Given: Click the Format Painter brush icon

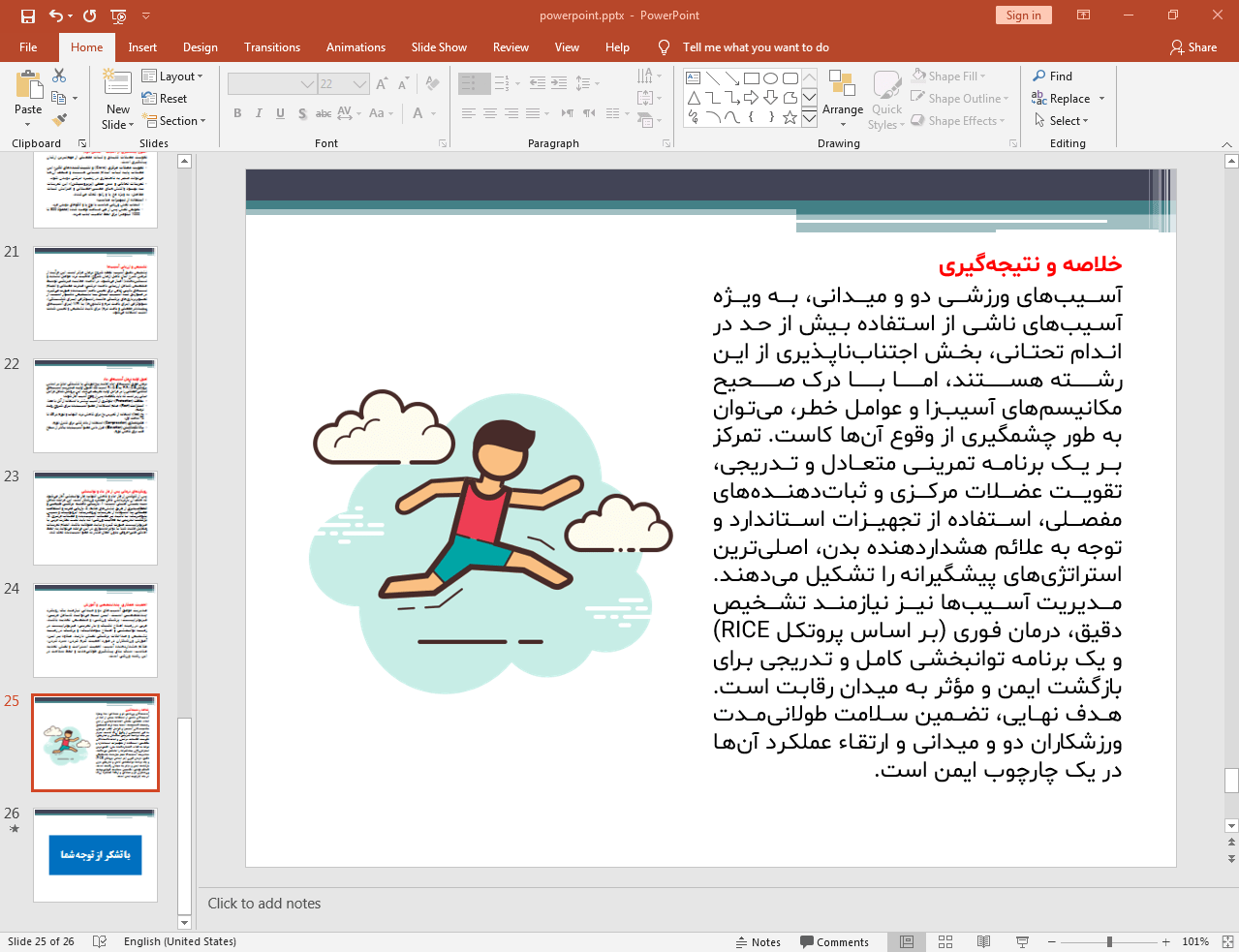Looking at the screenshot, I should pyautogui.click(x=59, y=120).
